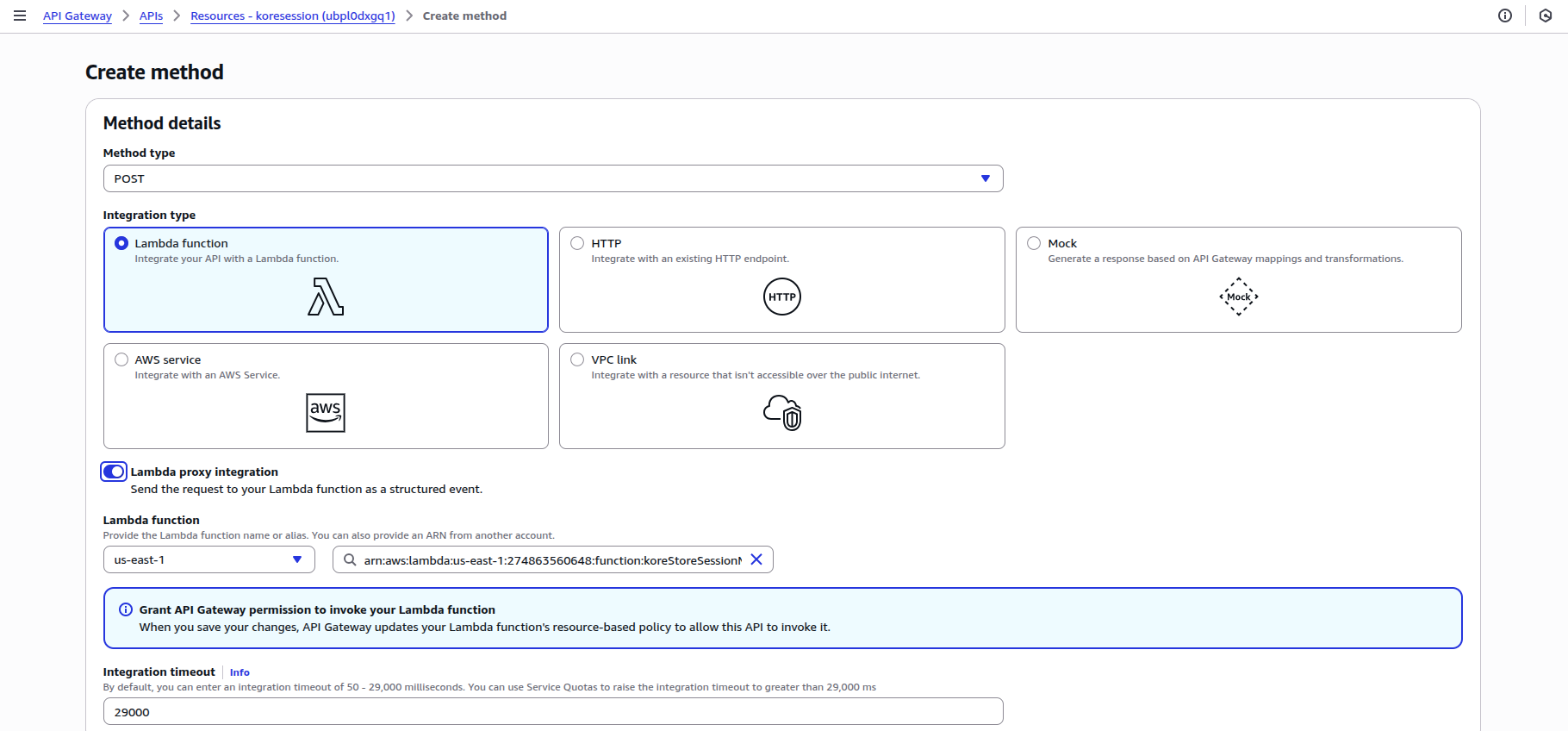
Task: Go to API Gateway breadcrumb
Action: [78, 16]
